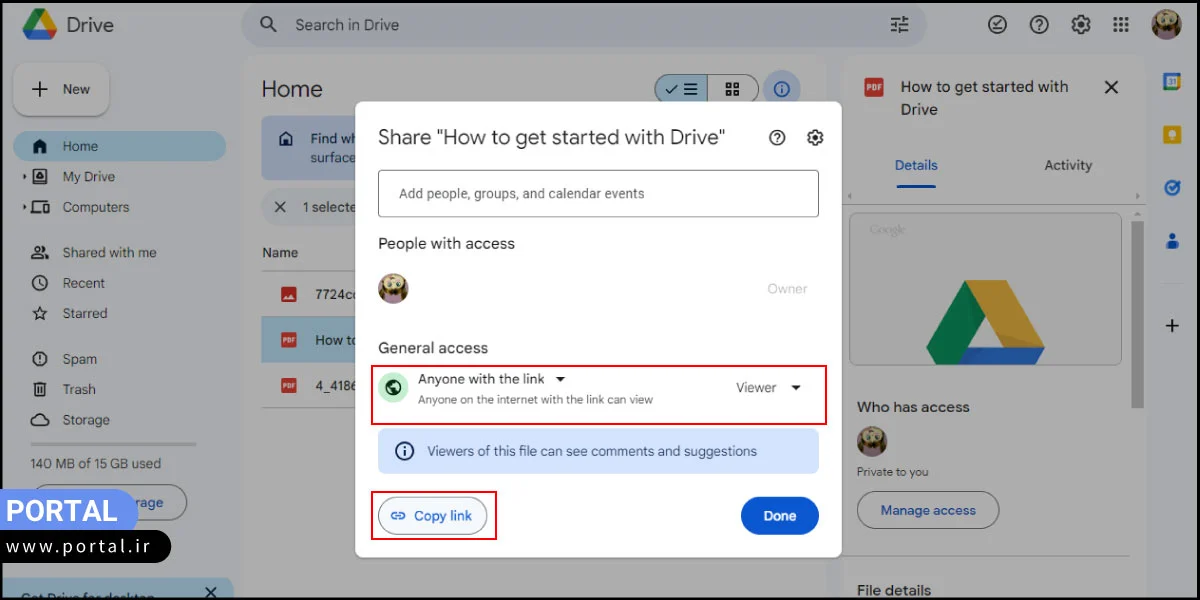Open Google Tasks from side panel

coord(1172,187)
